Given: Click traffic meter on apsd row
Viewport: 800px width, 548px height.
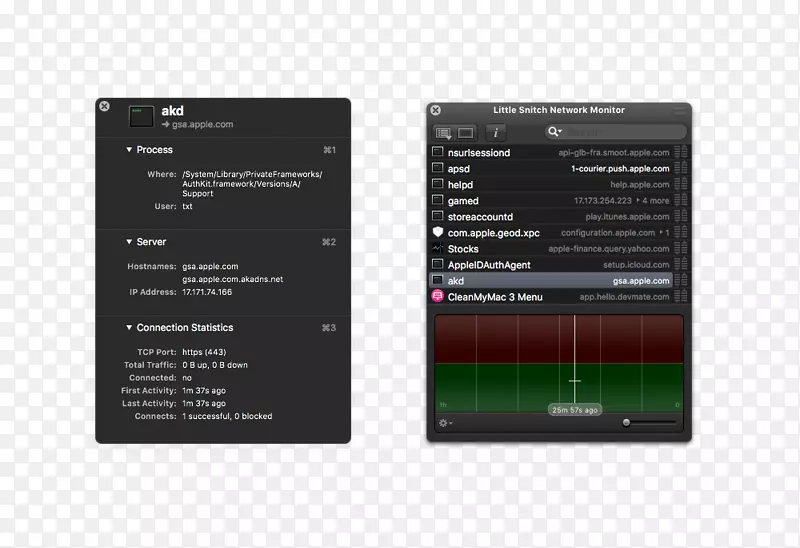Looking at the screenshot, I should pyautogui.click(x=681, y=168).
